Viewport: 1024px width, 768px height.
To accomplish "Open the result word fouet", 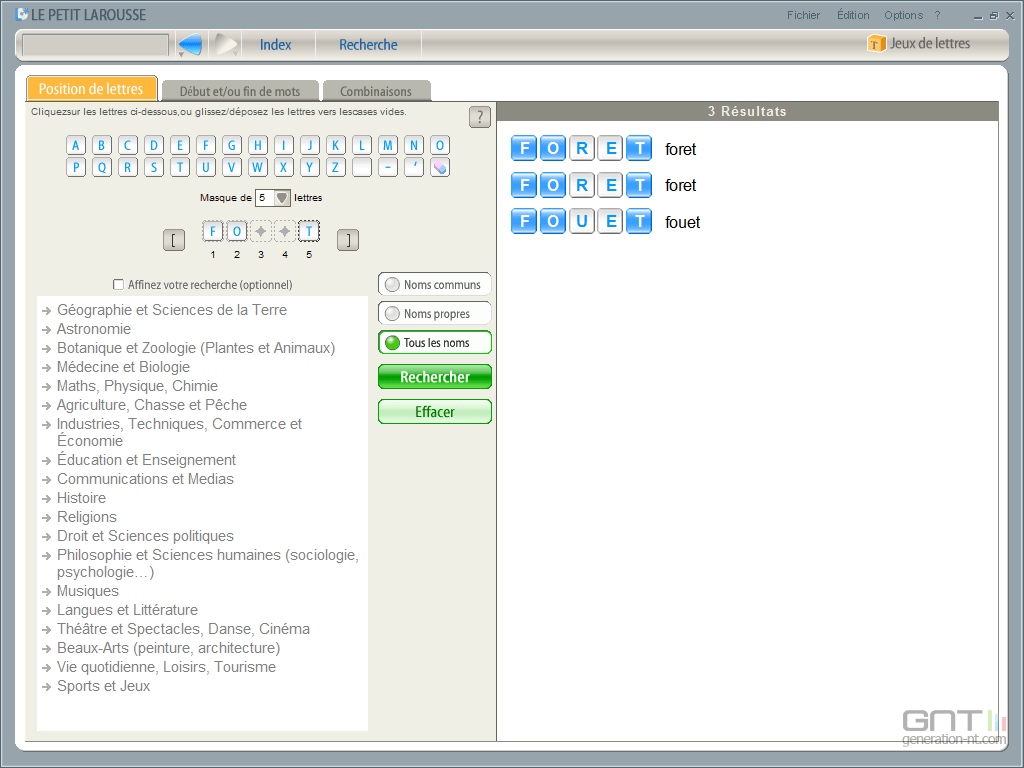I will (x=682, y=222).
